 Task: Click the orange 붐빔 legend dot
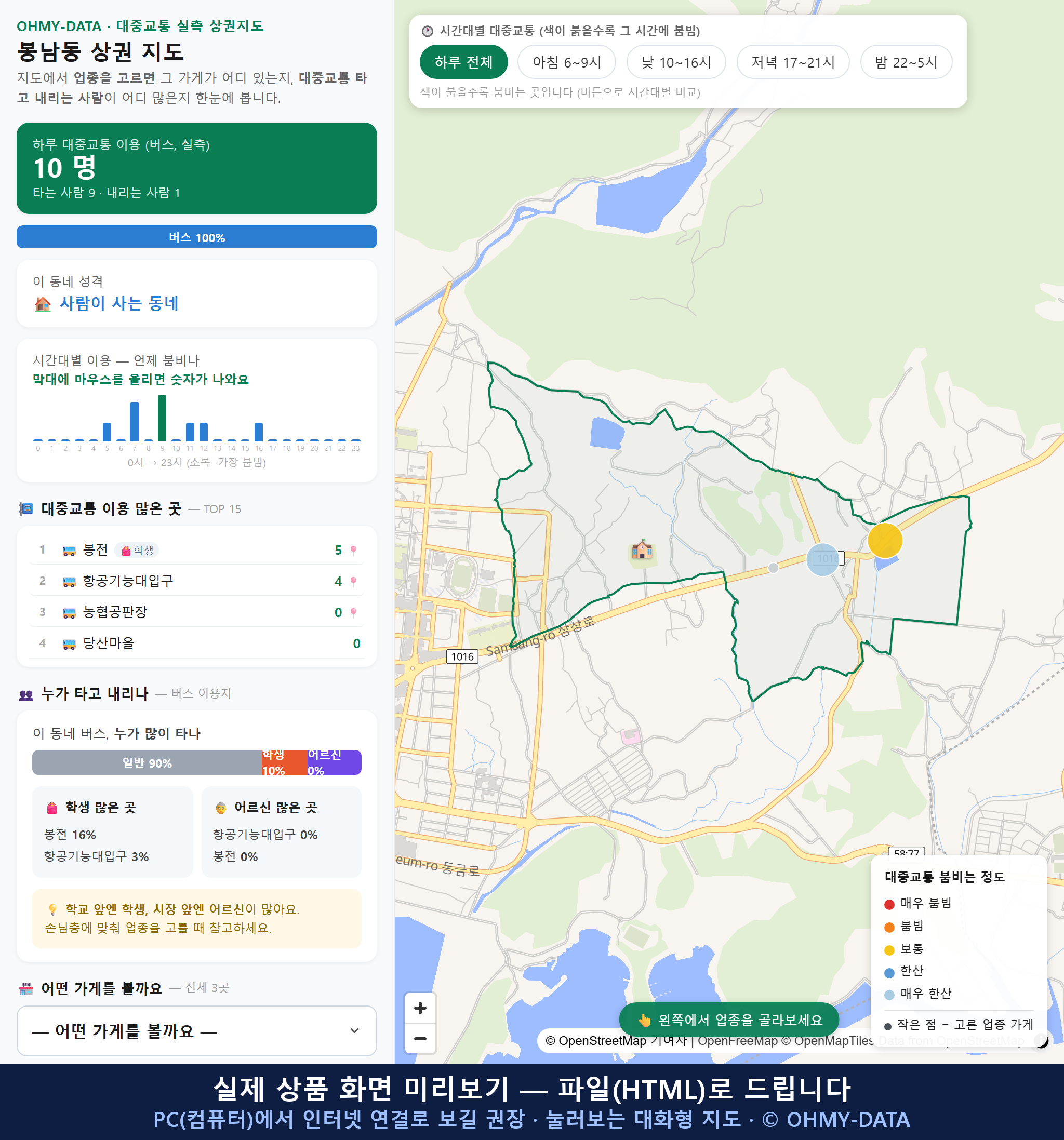click(889, 927)
